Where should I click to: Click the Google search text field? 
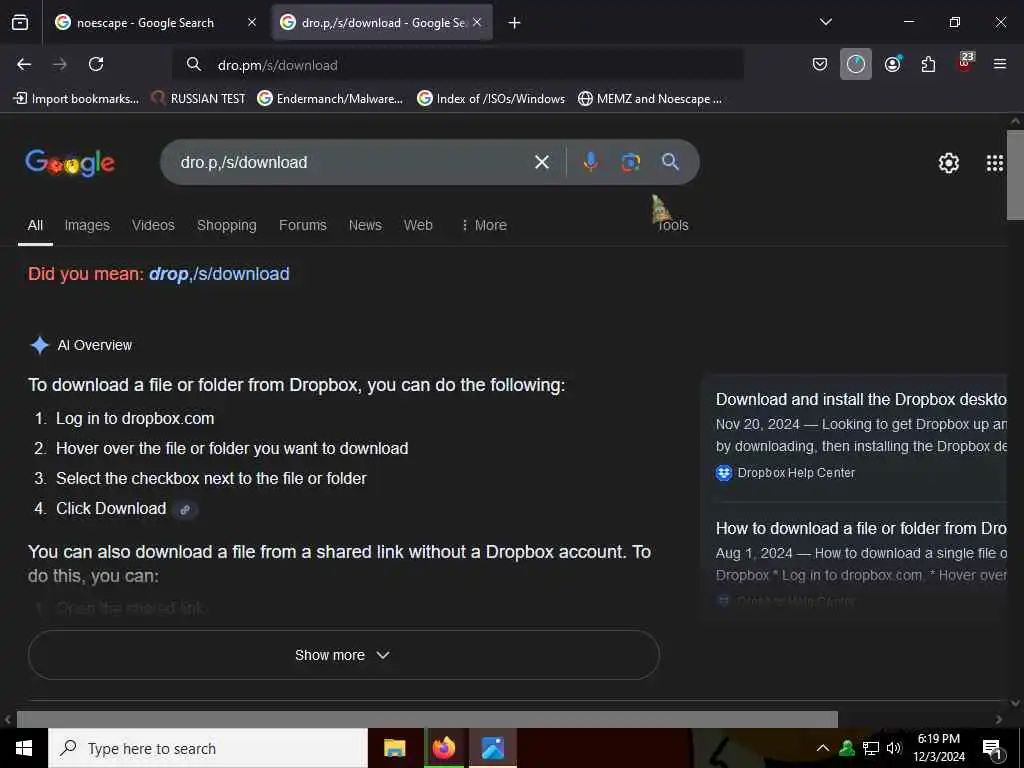coord(353,162)
